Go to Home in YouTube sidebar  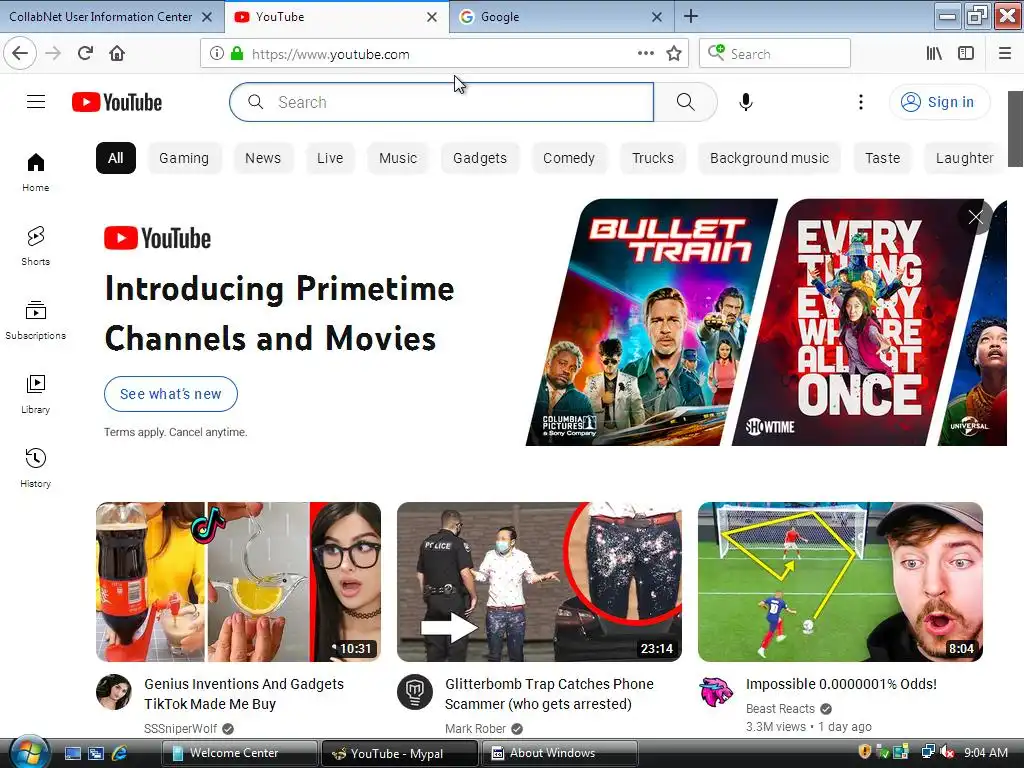pyautogui.click(x=36, y=172)
